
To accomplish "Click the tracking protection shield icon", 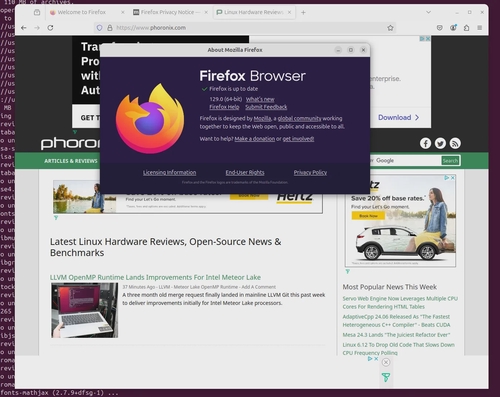I will (99, 28).
